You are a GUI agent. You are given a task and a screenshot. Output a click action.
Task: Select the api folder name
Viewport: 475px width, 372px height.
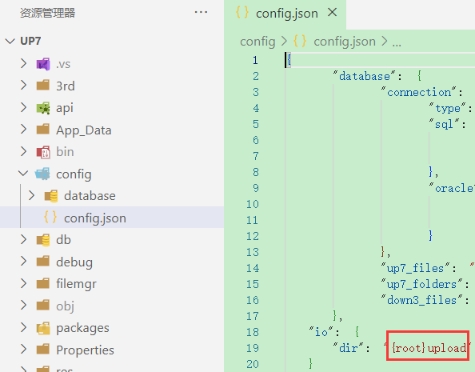pyautogui.click(x=65, y=108)
